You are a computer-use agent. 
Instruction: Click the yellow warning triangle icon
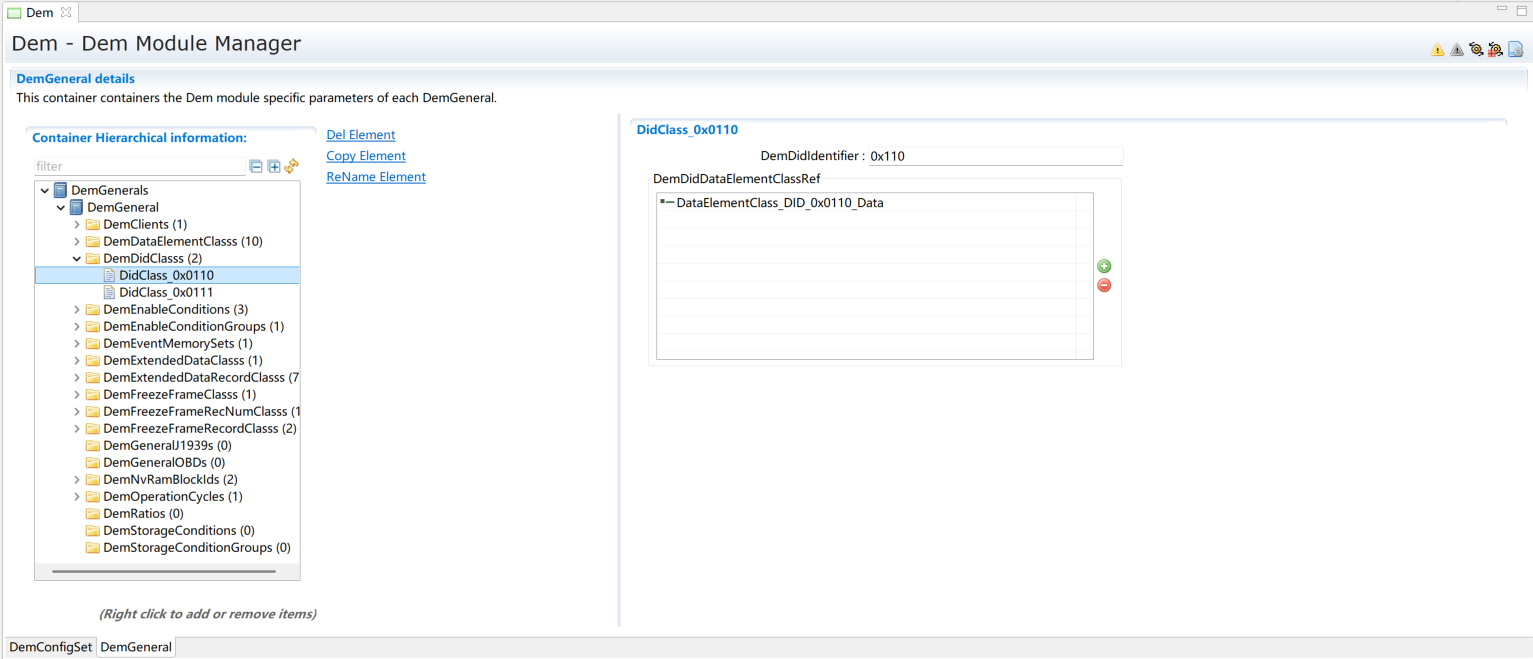click(x=1437, y=50)
